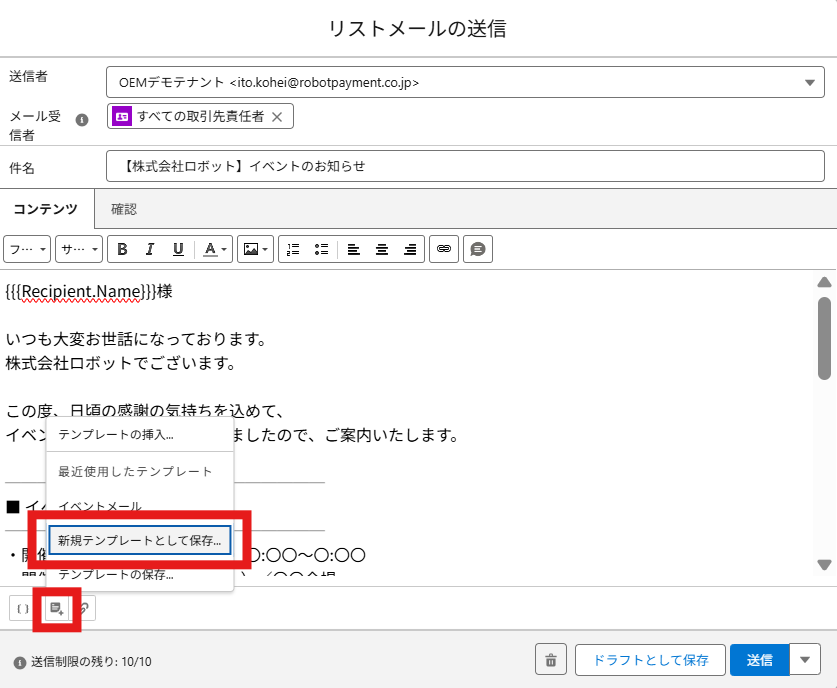Align text to the right
The image size is (837, 688).
409,249
